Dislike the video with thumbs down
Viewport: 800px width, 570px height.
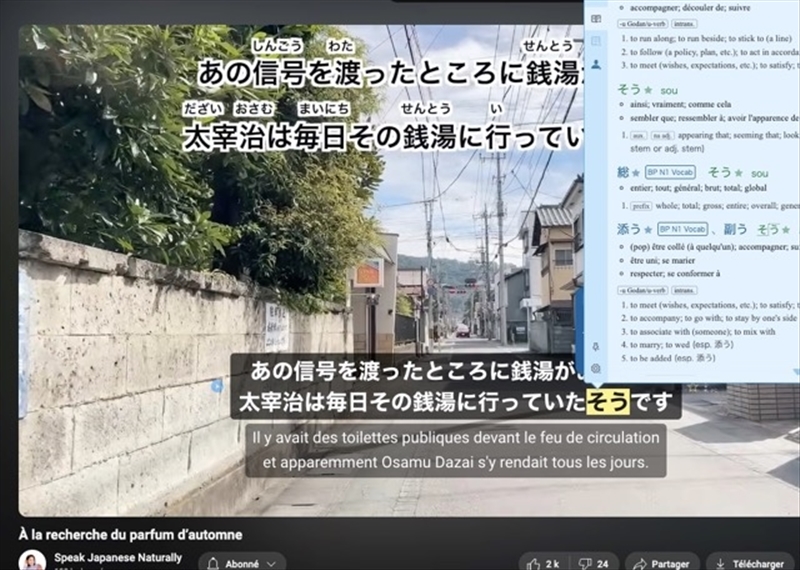pos(594,563)
